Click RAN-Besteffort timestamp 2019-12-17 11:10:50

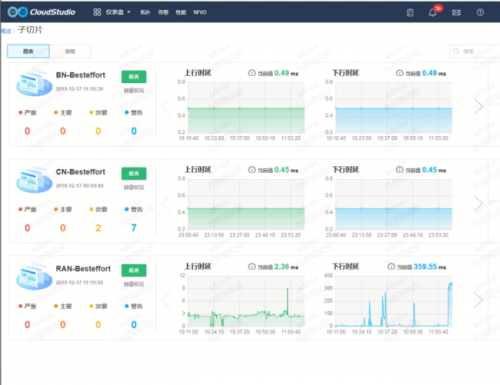pyautogui.click(x=79, y=282)
